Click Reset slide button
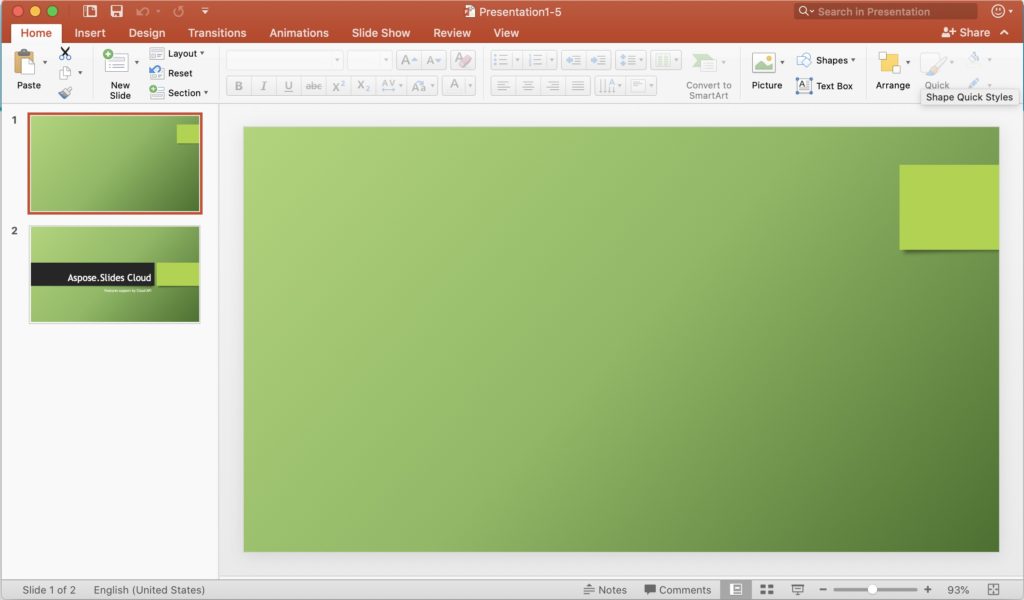1024x600 pixels. (x=172, y=73)
